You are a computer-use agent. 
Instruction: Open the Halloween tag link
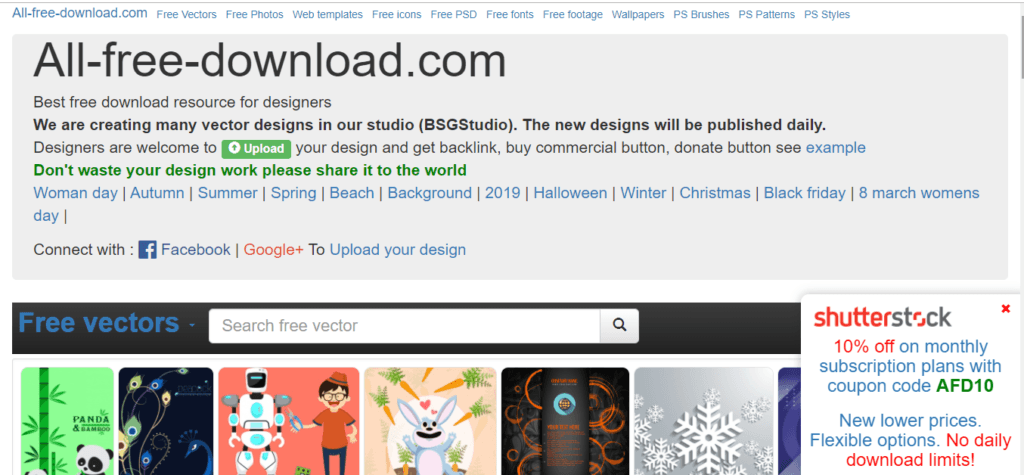coord(570,193)
